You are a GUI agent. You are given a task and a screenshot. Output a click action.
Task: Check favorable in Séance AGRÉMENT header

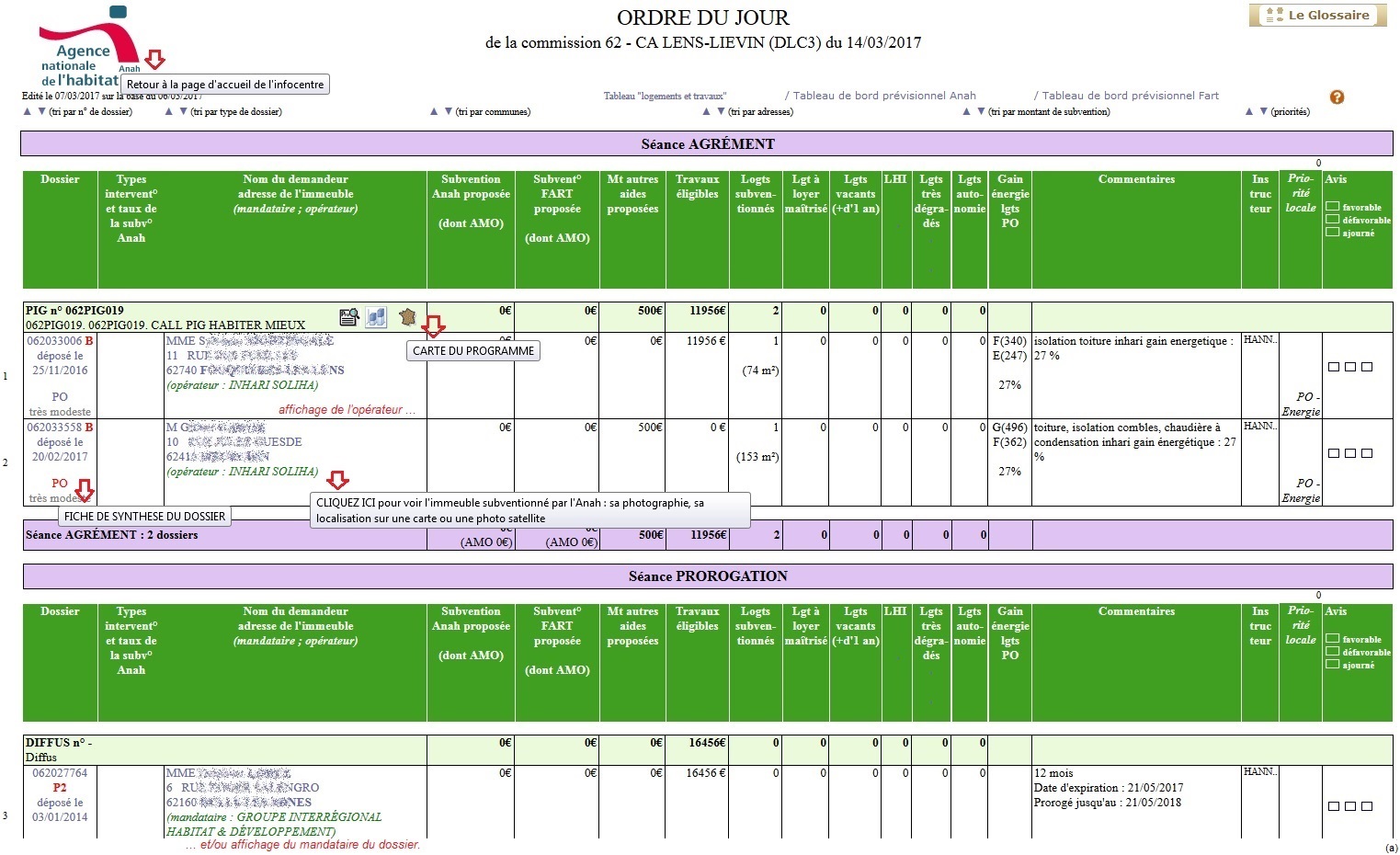tap(1332, 207)
